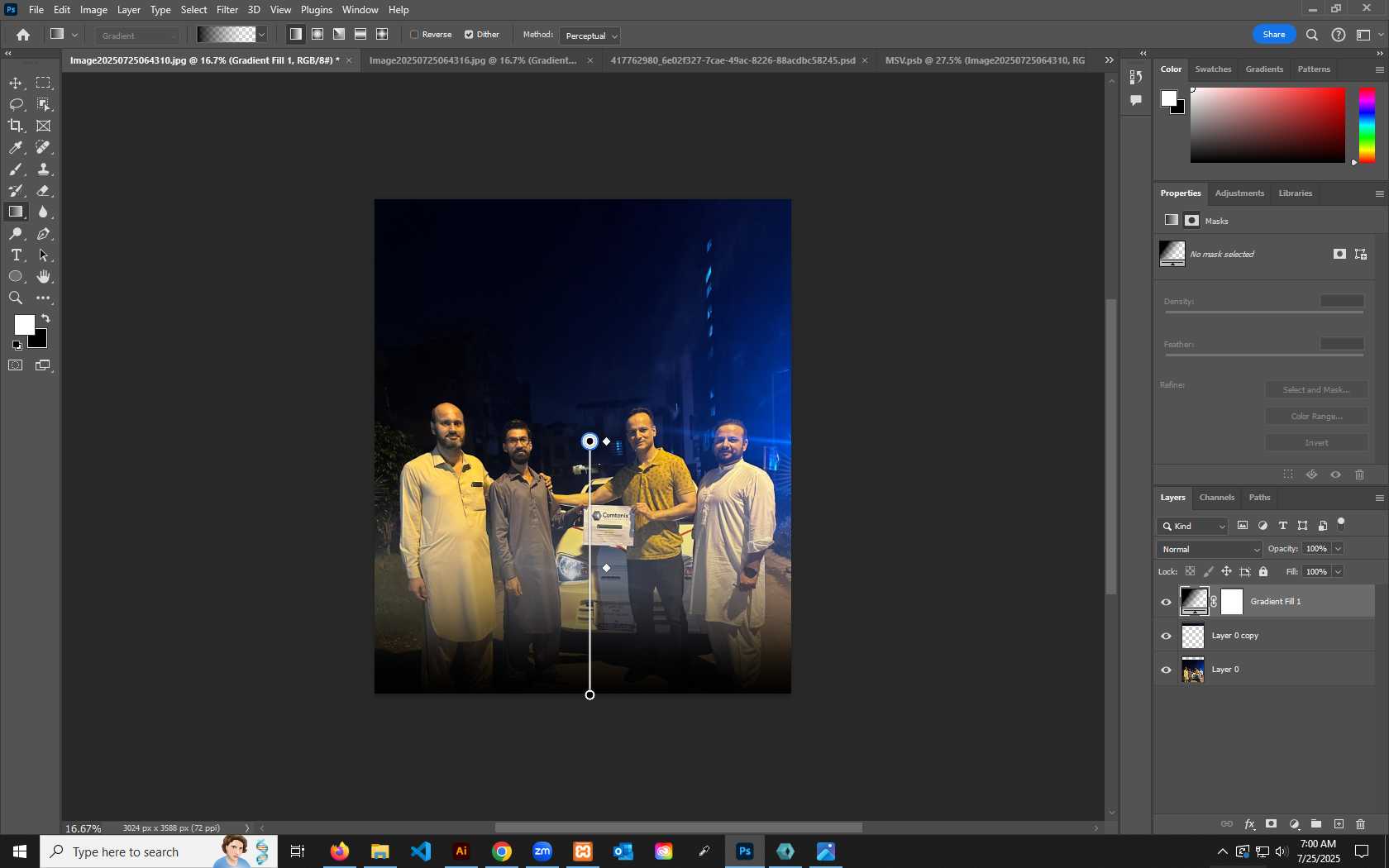Select the Gradient tool

click(16, 212)
